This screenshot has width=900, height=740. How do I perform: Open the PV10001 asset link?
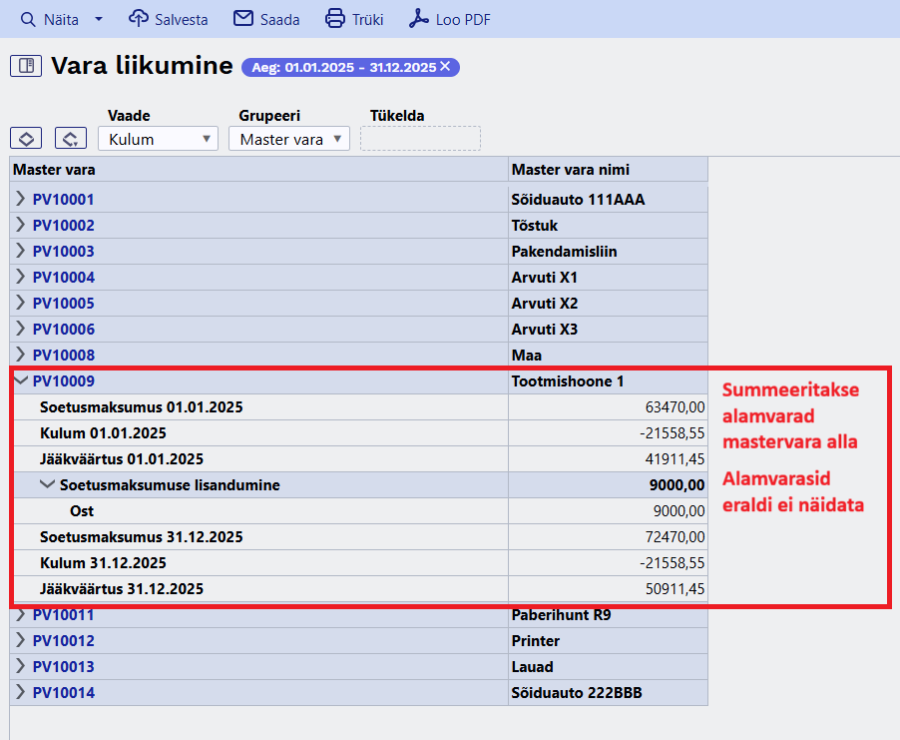[x=64, y=200]
